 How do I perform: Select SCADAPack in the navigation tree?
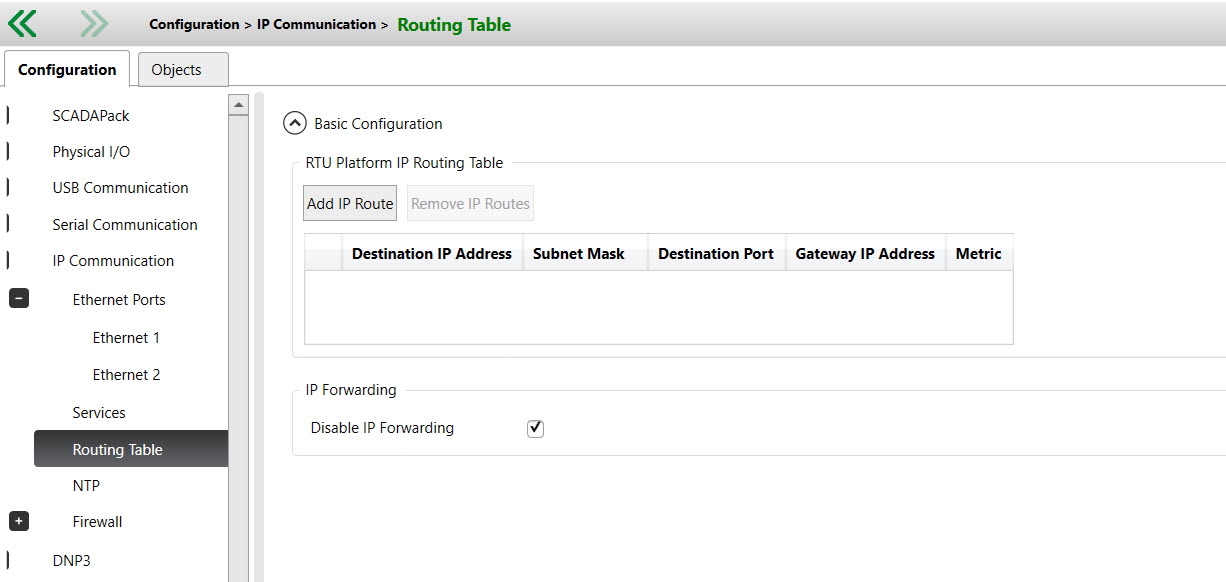(91, 115)
